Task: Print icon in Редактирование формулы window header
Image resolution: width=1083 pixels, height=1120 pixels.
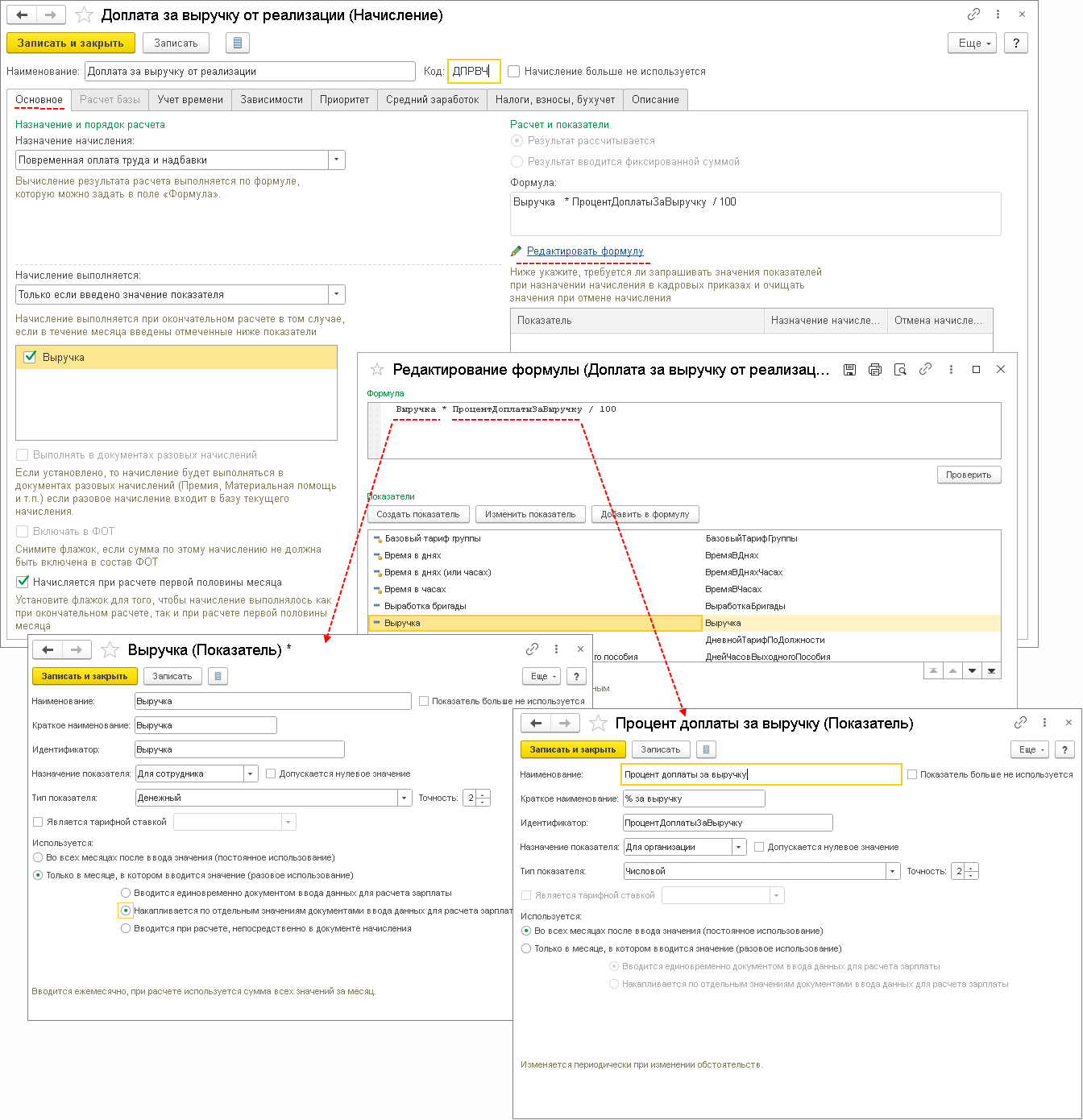Action: [875, 369]
